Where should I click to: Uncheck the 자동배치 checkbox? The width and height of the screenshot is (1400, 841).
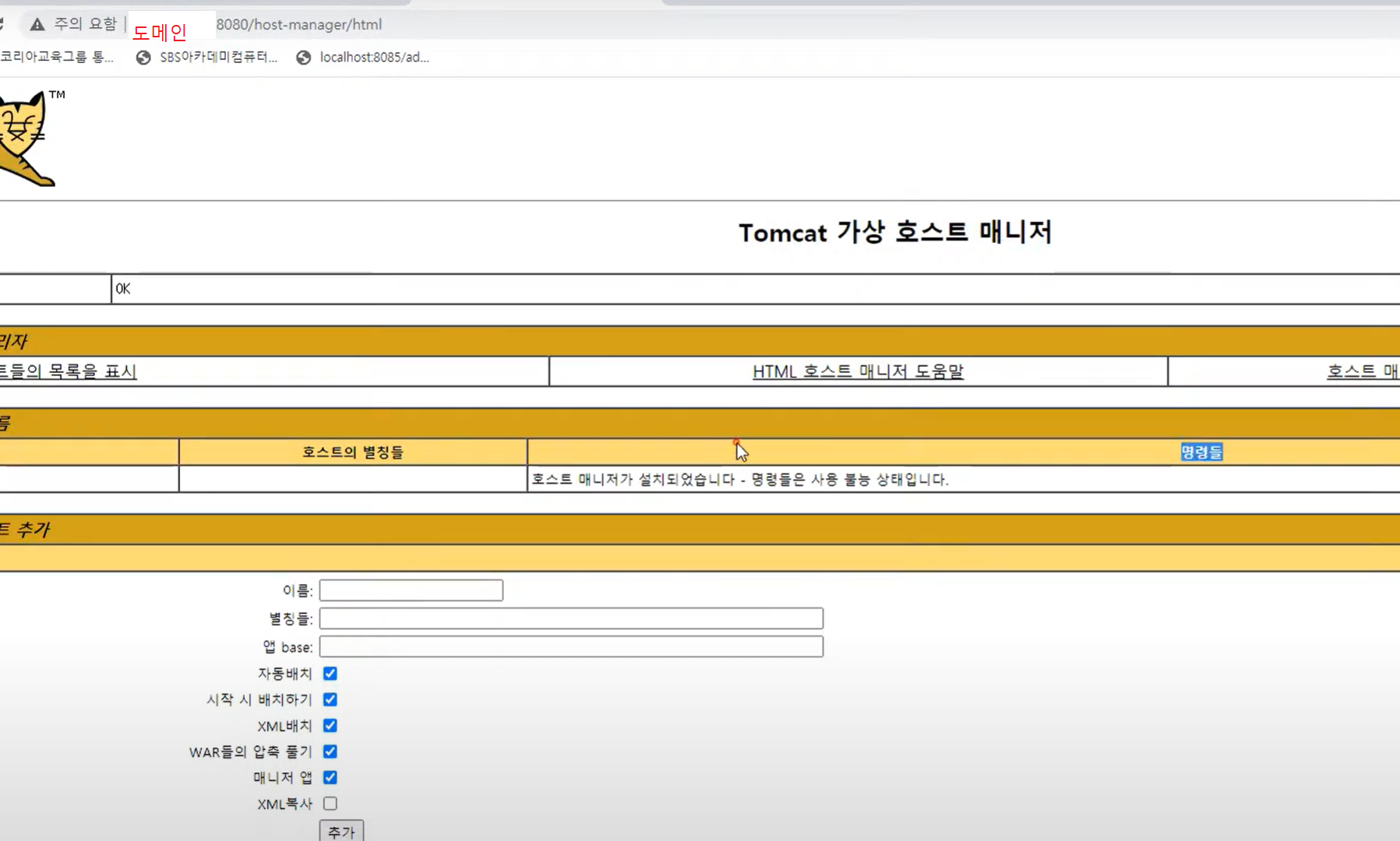(x=330, y=674)
